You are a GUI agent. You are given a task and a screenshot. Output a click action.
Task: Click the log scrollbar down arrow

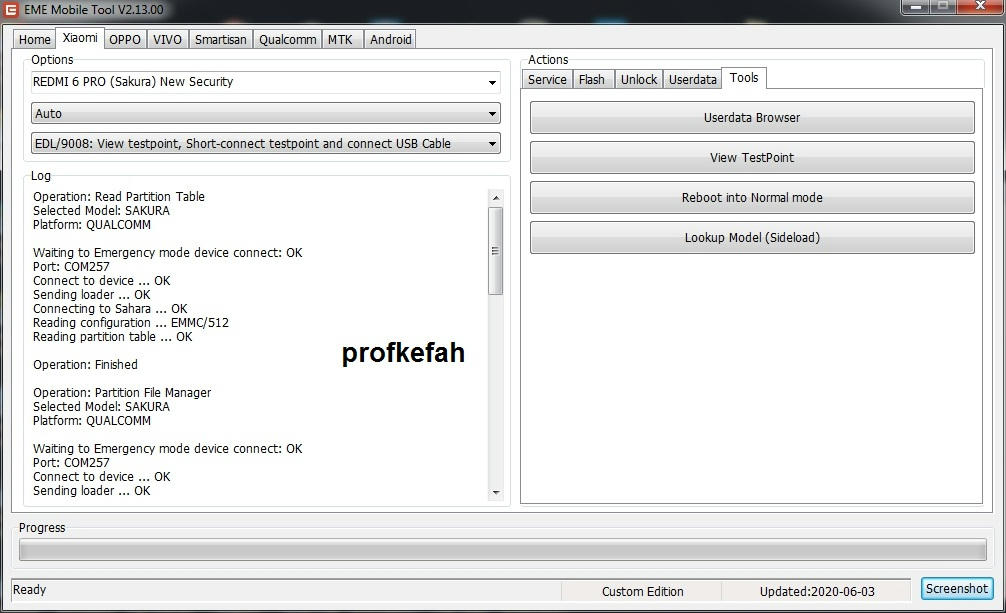[495, 493]
